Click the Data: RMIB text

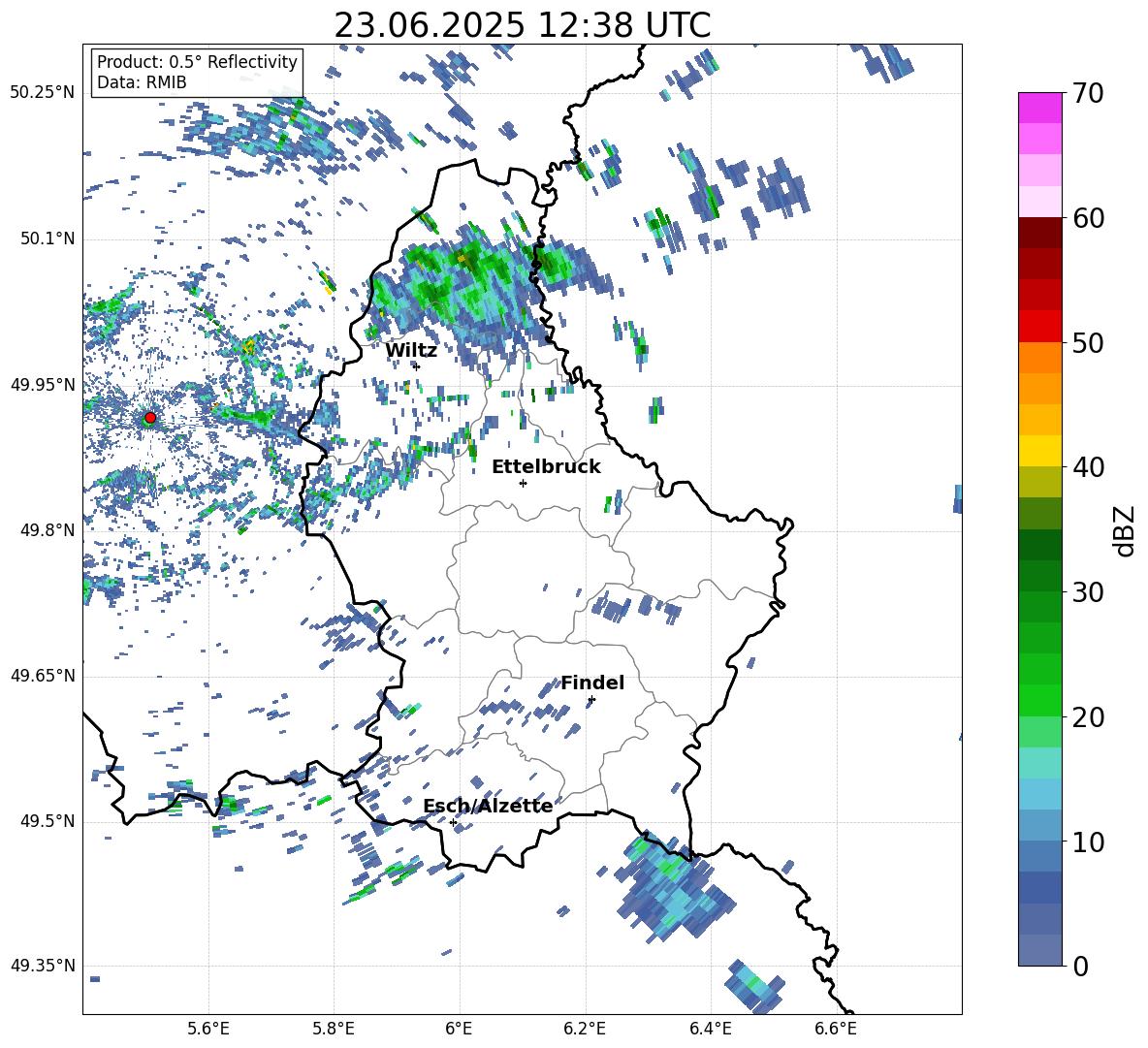(142, 82)
